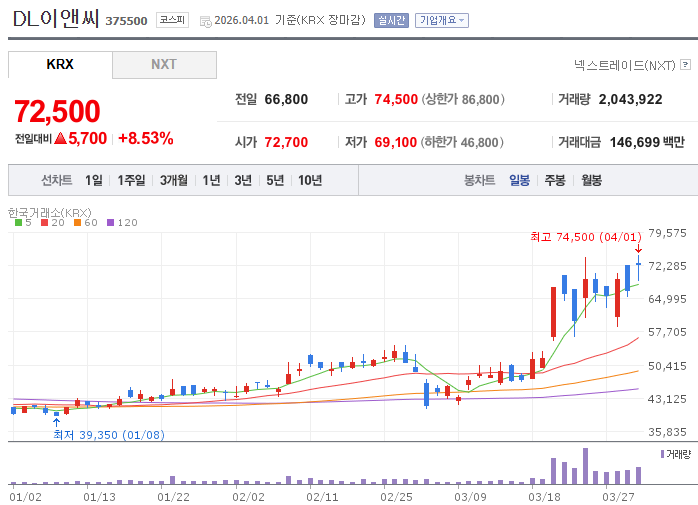The width and height of the screenshot is (698, 505).
Task: Click the 03/18 date on the chart axis
Action: coord(544,497)
